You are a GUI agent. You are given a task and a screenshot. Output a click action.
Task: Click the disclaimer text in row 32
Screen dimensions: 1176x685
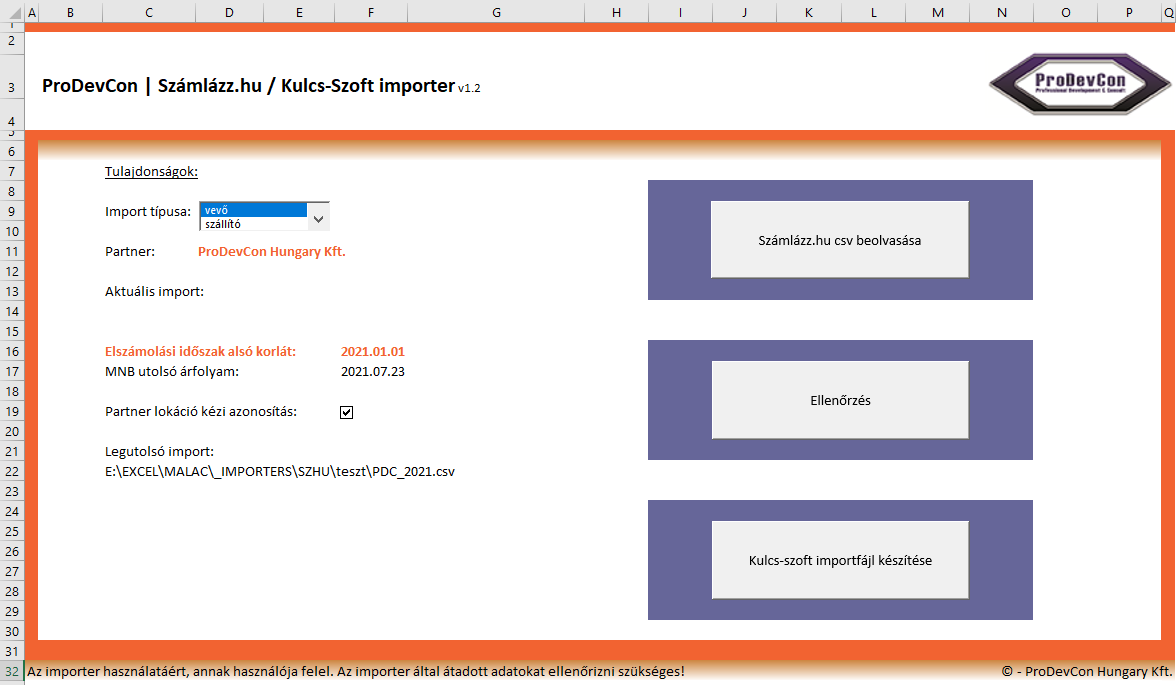(x=356, y=671)
